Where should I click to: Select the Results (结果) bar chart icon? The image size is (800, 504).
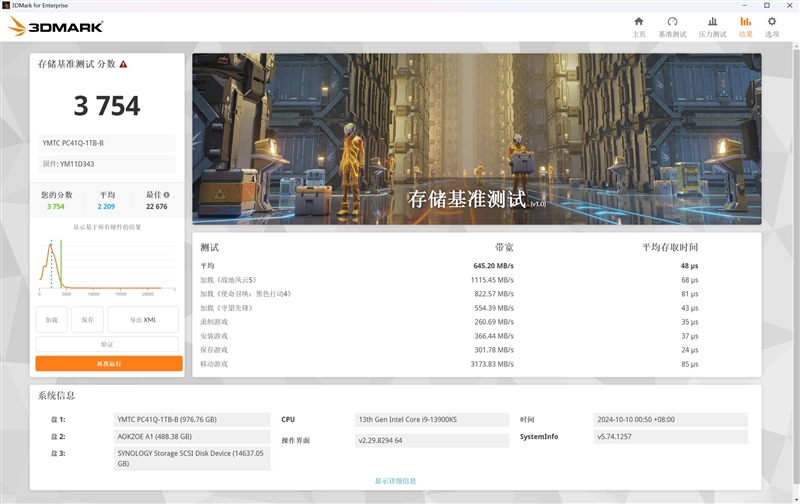pos(745,21)
